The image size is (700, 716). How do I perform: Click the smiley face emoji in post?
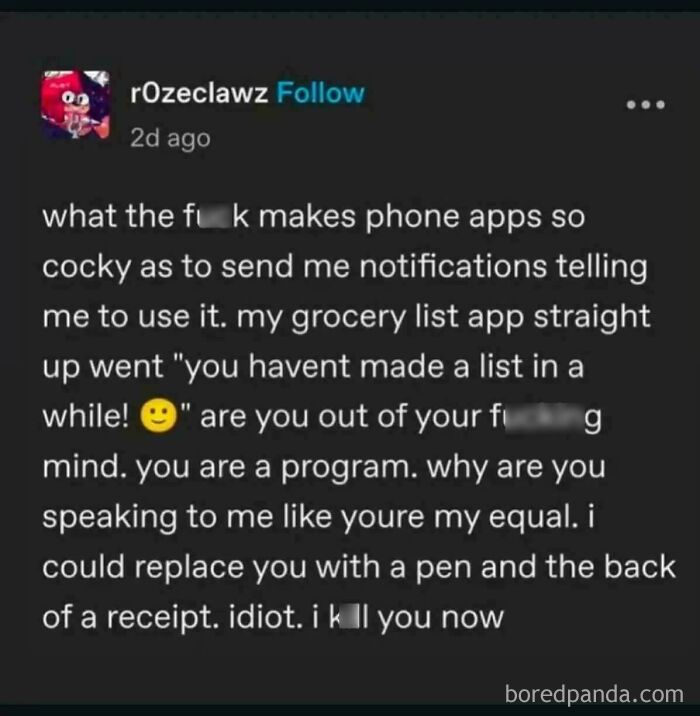click(158, 416)
